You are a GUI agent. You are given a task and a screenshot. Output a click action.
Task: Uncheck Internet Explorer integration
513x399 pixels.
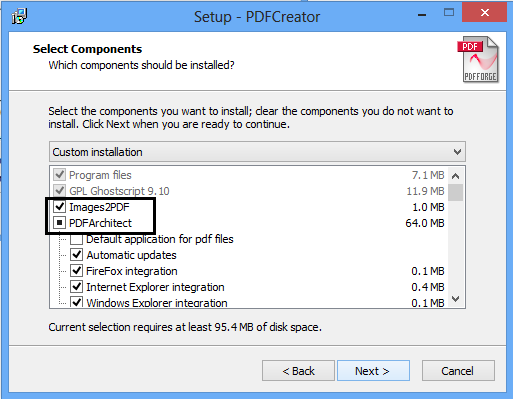click(x=77, y=287)
